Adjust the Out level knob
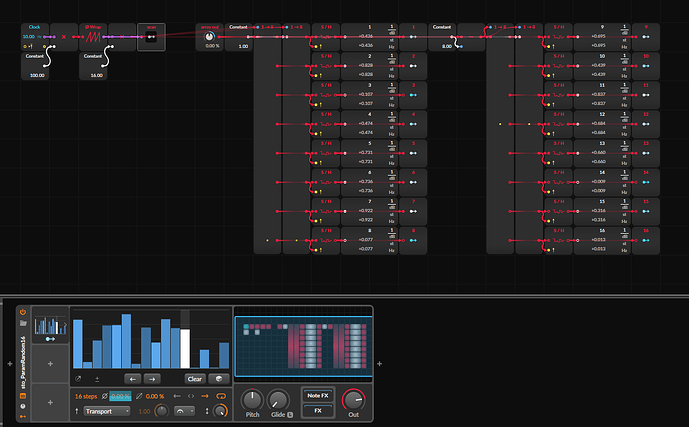Screen dimensions: 689x427 point(353,401)
